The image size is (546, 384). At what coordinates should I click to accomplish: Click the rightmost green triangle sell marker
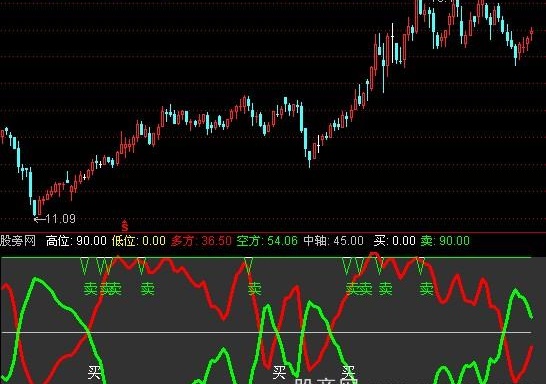point(420,266)
